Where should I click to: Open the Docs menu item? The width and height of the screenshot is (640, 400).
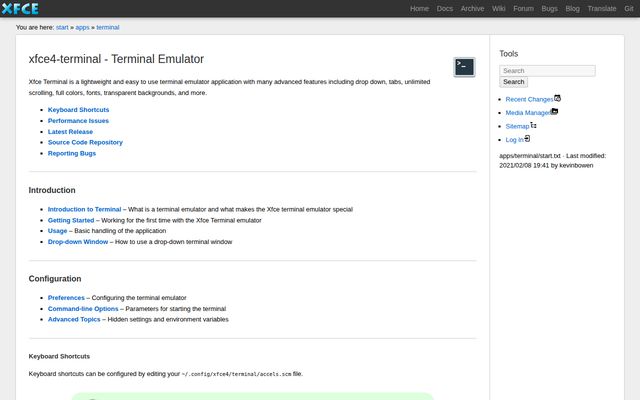coord(444,9)
